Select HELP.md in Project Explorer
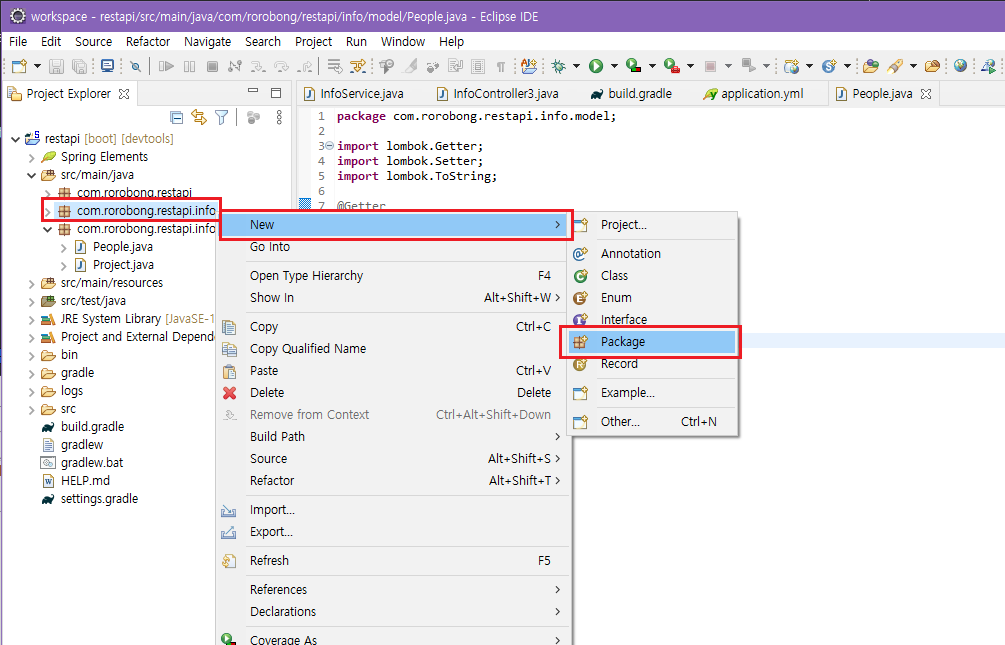This screenshot has width=1005, height=645. pyautogui.click(x=85, y=481)
